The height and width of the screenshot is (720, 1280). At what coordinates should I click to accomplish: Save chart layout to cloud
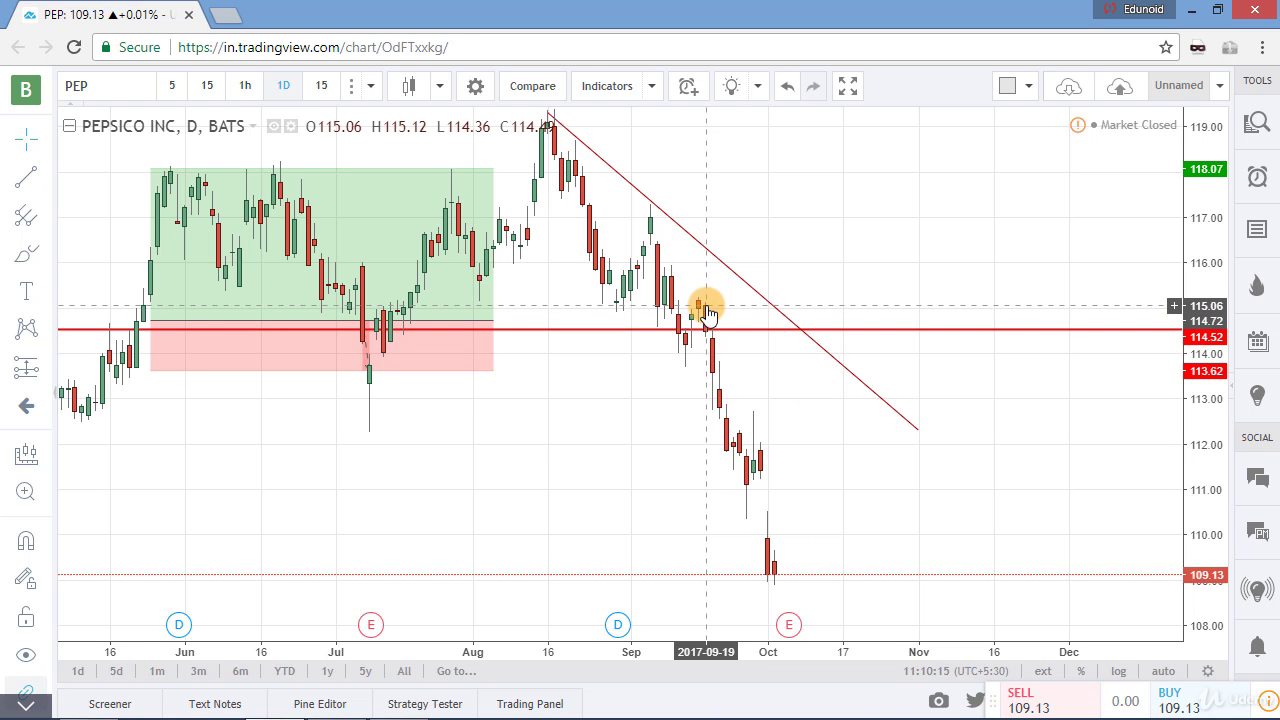(1120, 86)
